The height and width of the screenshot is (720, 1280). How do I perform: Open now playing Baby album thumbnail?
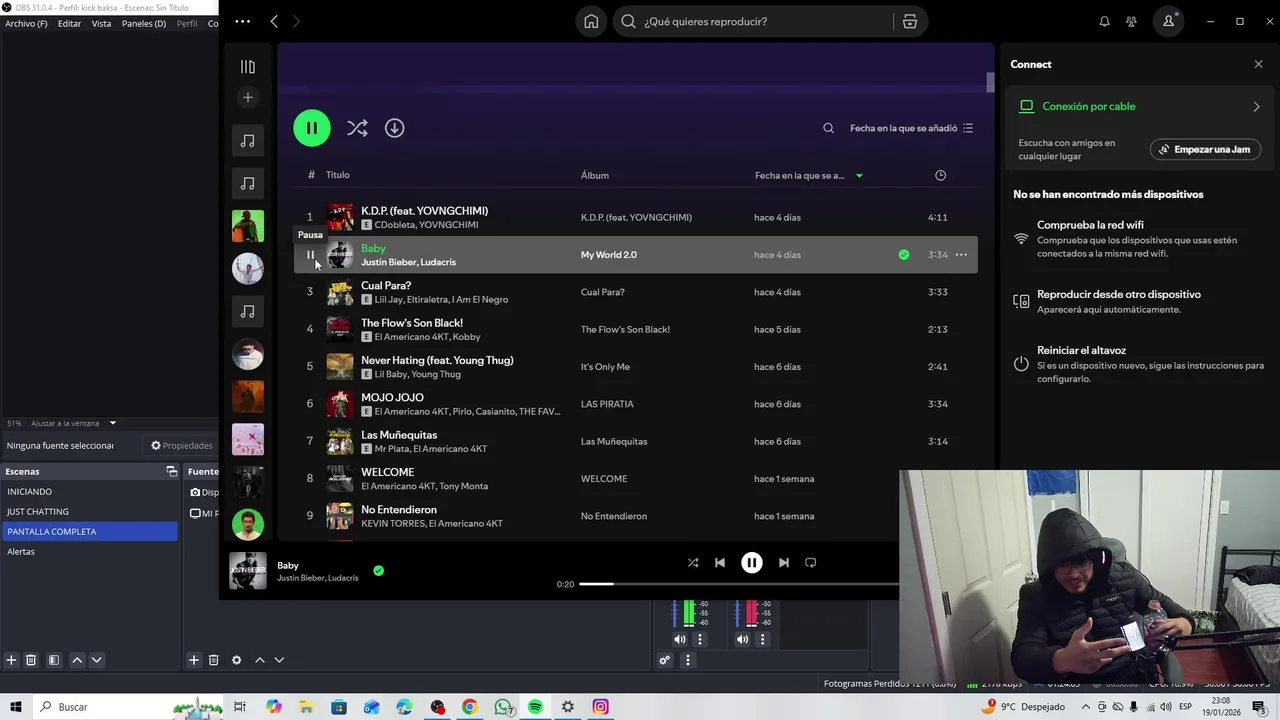(x=248, y=571)
